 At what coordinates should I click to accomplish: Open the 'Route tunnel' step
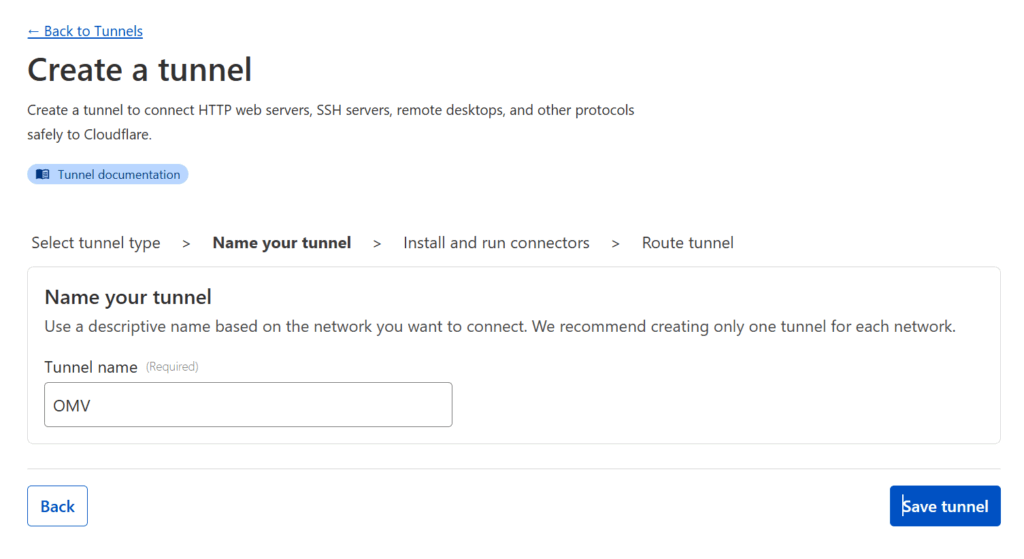click(688, 243)
